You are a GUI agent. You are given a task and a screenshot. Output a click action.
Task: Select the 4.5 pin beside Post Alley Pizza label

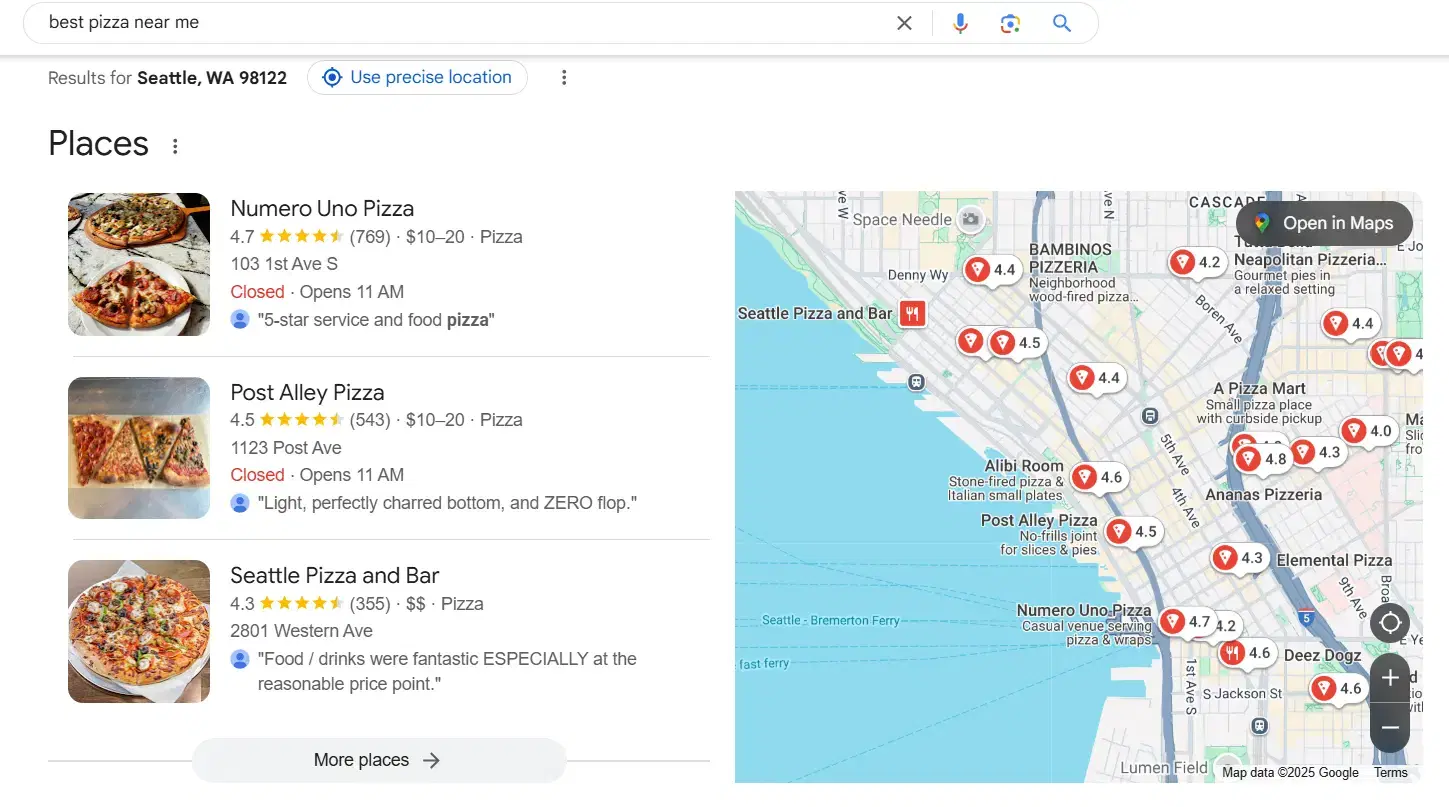(1132, 532)
